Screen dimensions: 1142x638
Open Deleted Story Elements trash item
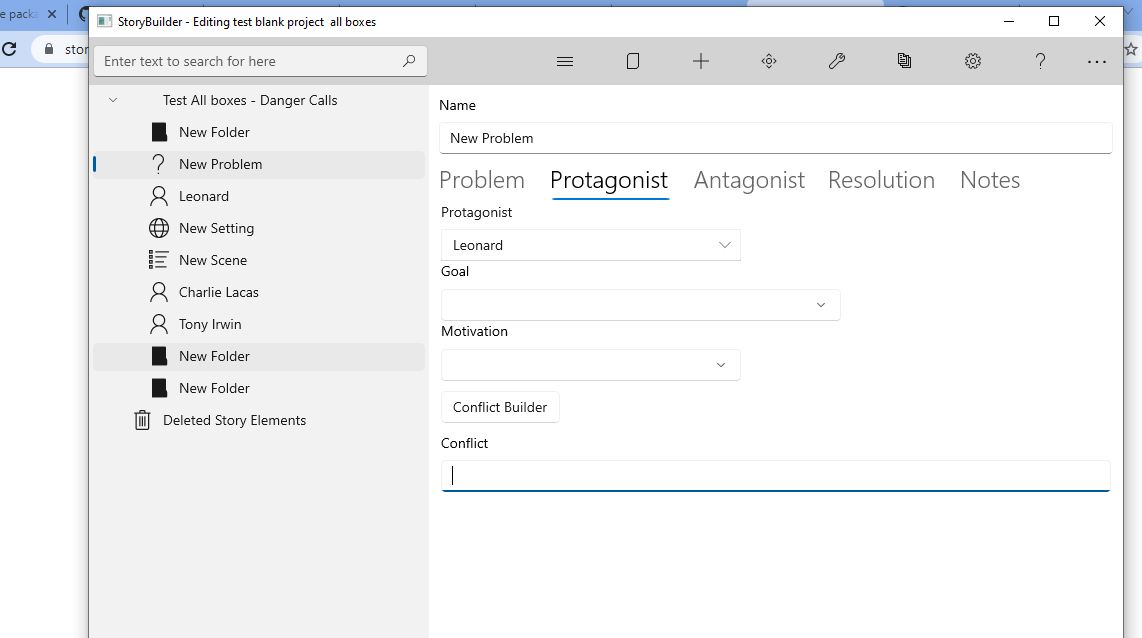[x=234, y=420]
